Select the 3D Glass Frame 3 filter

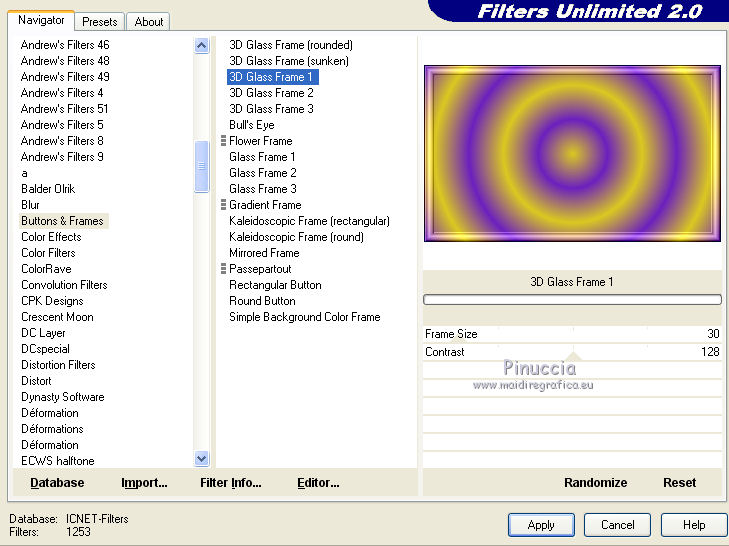coord(272,109)
